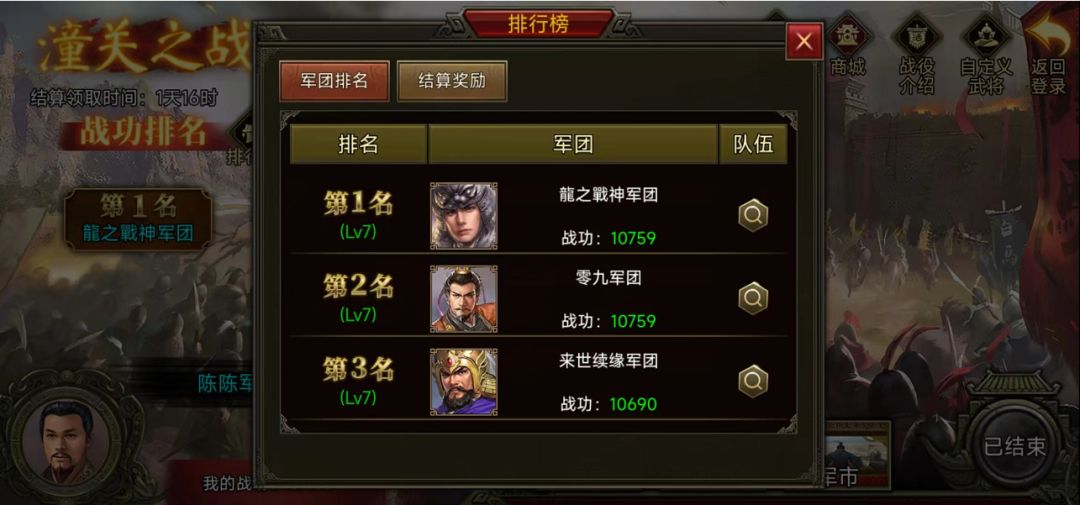Switch to the 军团排名 tab
Image resolution: width=1080 pixels, height=505 pixels.
334,81
